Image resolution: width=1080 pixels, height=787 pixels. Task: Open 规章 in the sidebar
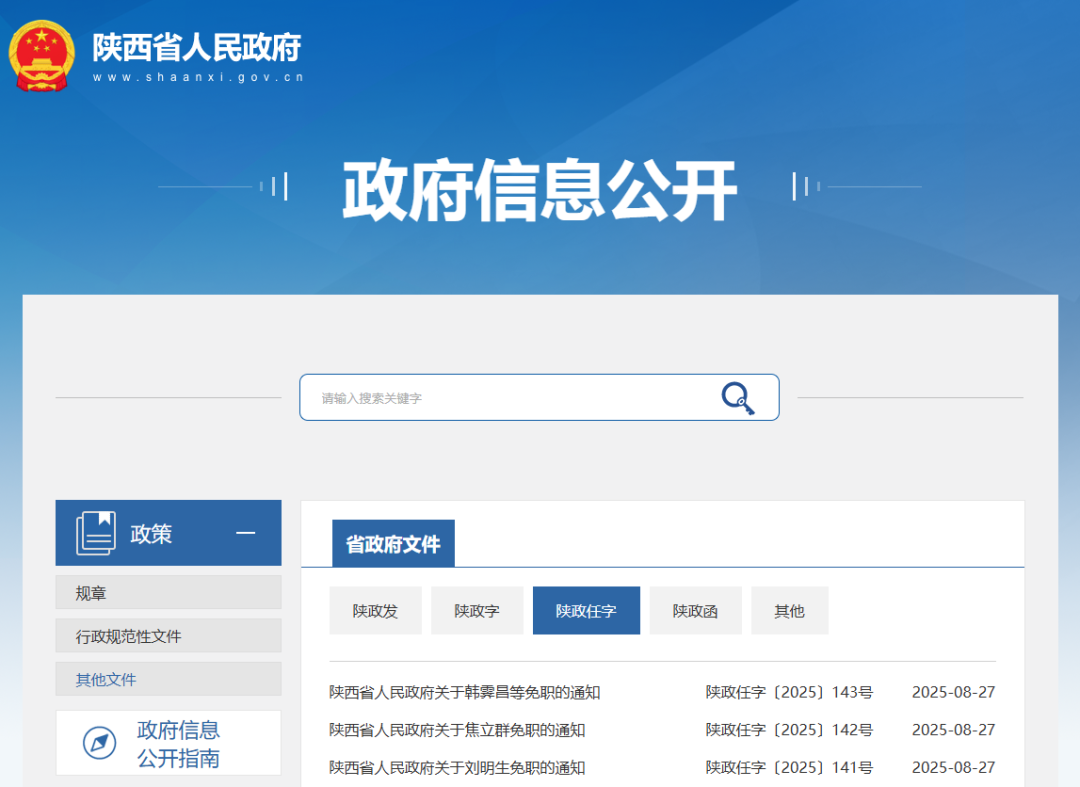click(169, 592)
